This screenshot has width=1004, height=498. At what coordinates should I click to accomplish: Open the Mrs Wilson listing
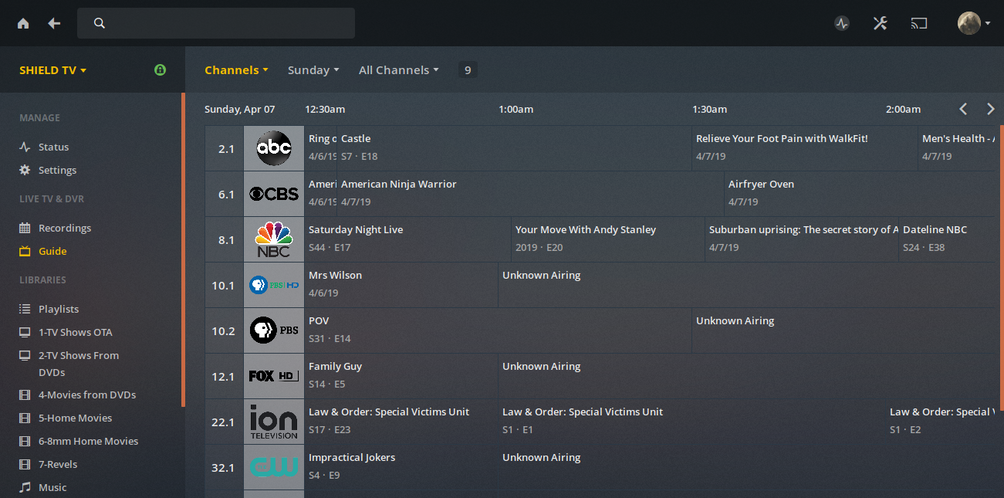click(401, 285)
